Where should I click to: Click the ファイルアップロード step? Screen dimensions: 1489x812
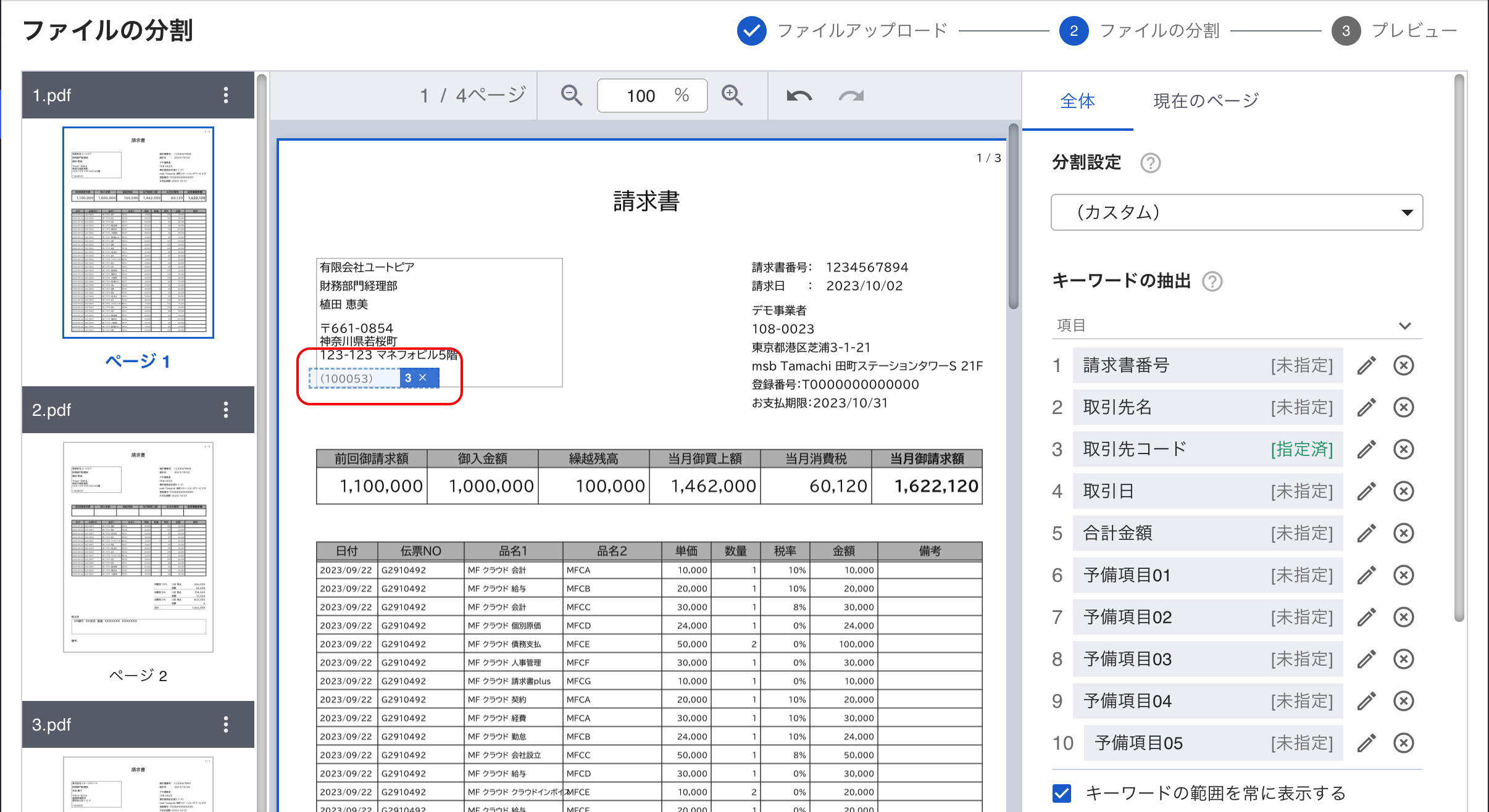click(862, 30)
